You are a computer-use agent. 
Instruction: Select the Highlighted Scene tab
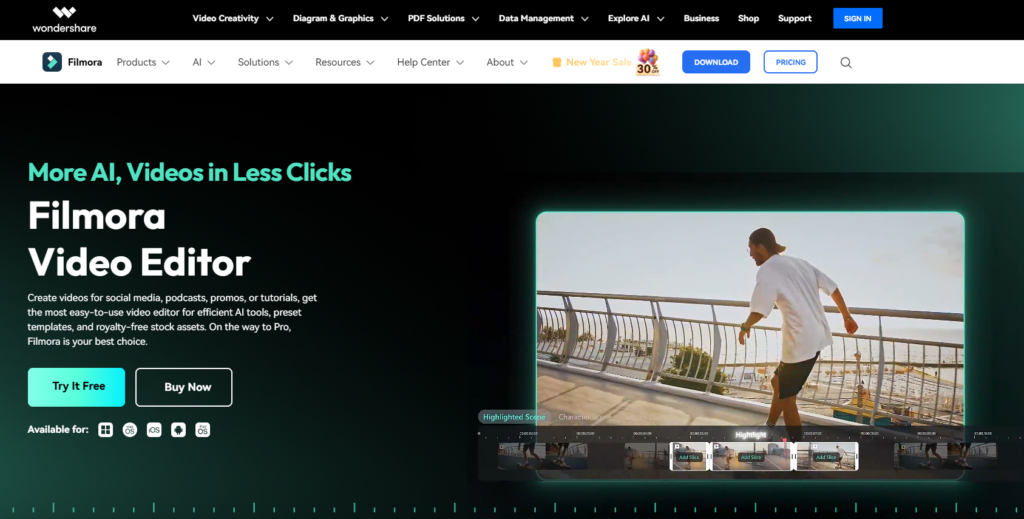(514, 417)
